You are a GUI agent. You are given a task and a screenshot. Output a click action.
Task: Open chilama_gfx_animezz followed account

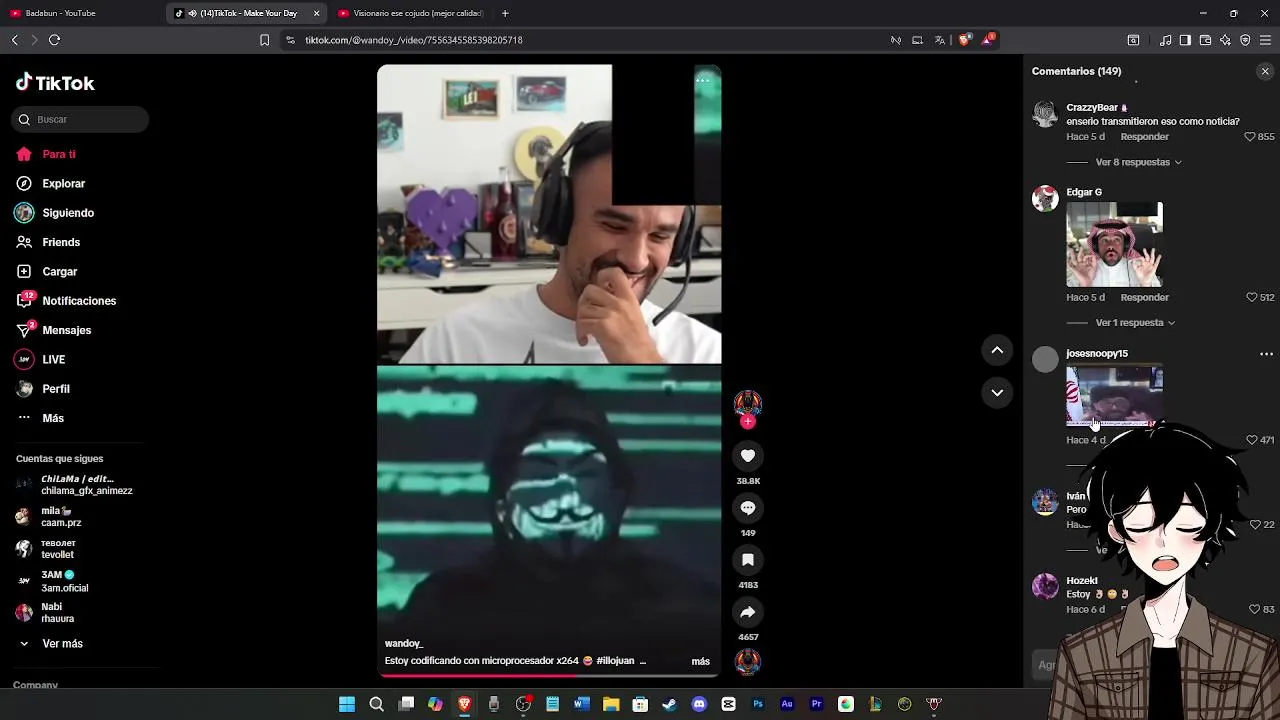click(75, 485)
